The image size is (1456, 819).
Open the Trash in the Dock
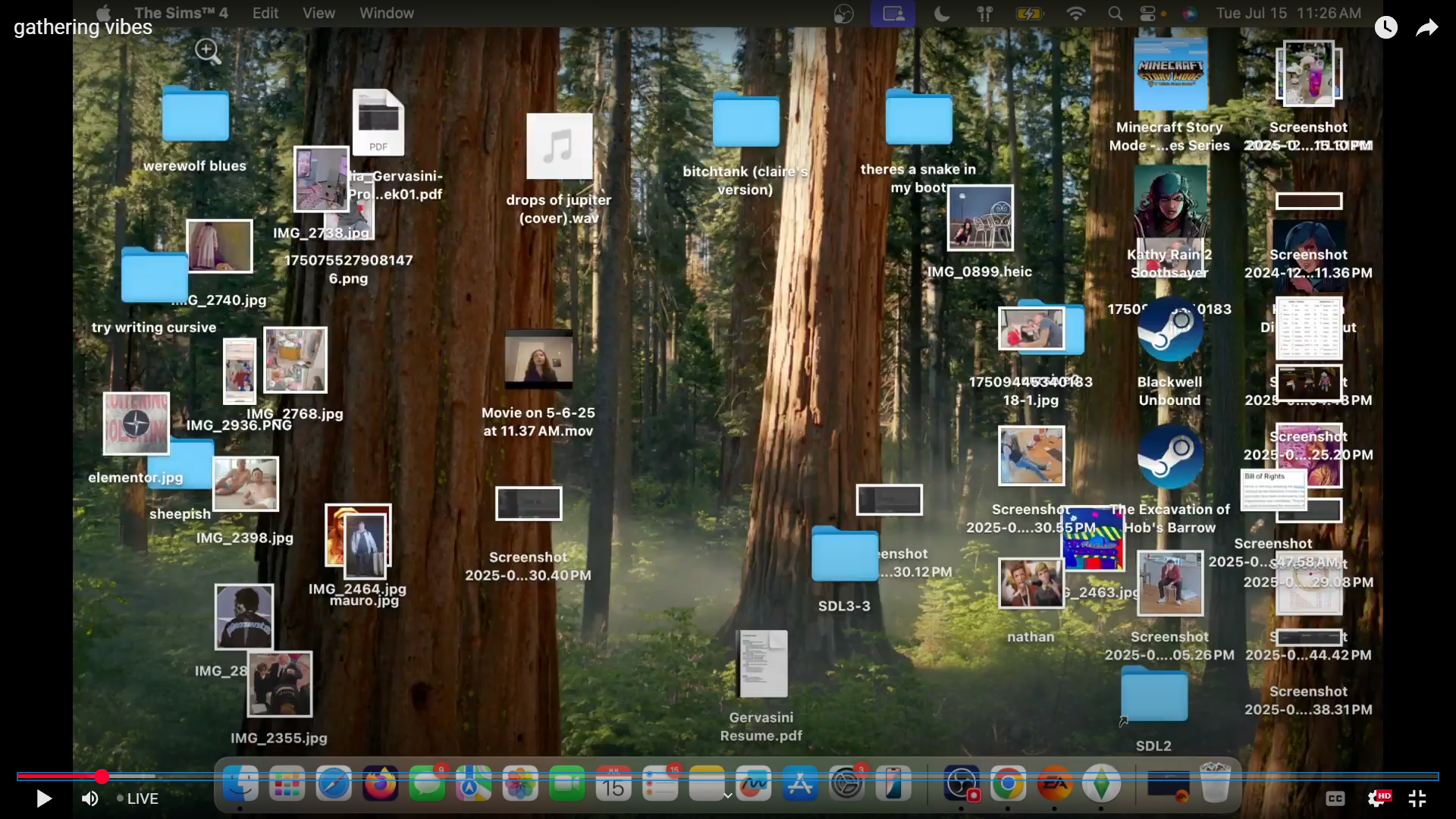click(x=1216, y=783)
